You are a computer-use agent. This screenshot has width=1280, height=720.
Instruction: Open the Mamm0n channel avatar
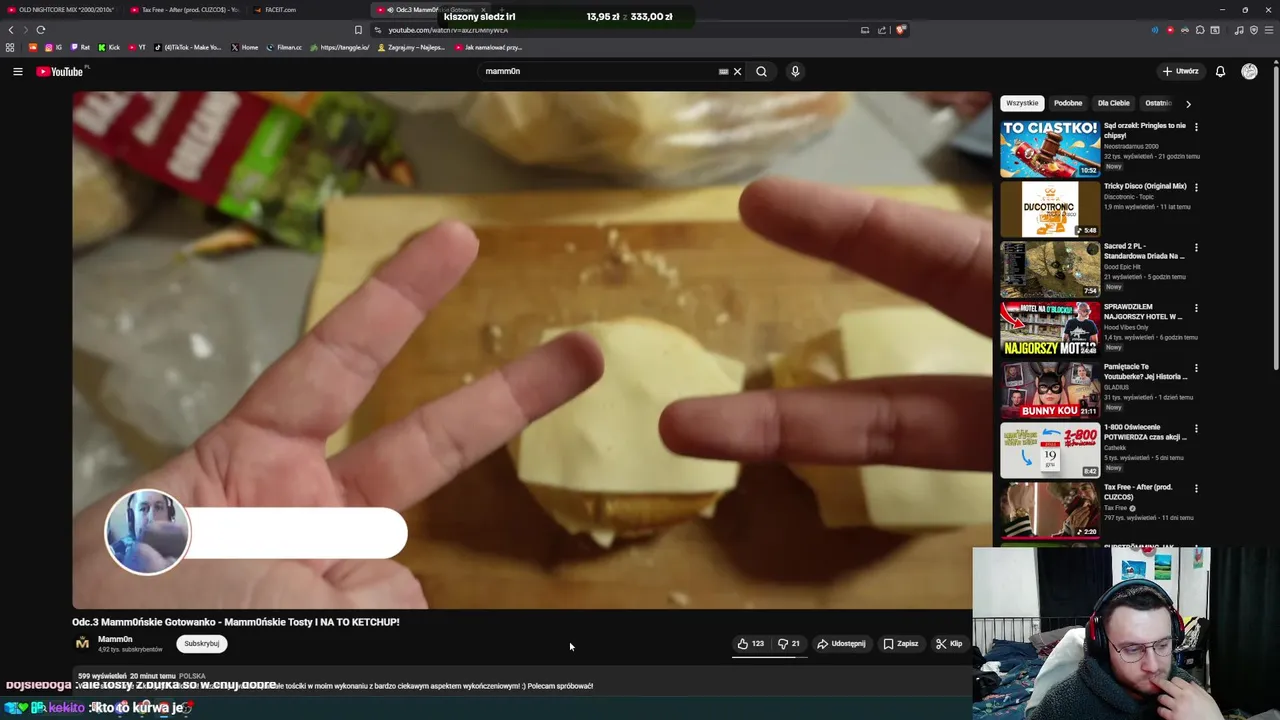pyautogui.click(x=82, y=643)
